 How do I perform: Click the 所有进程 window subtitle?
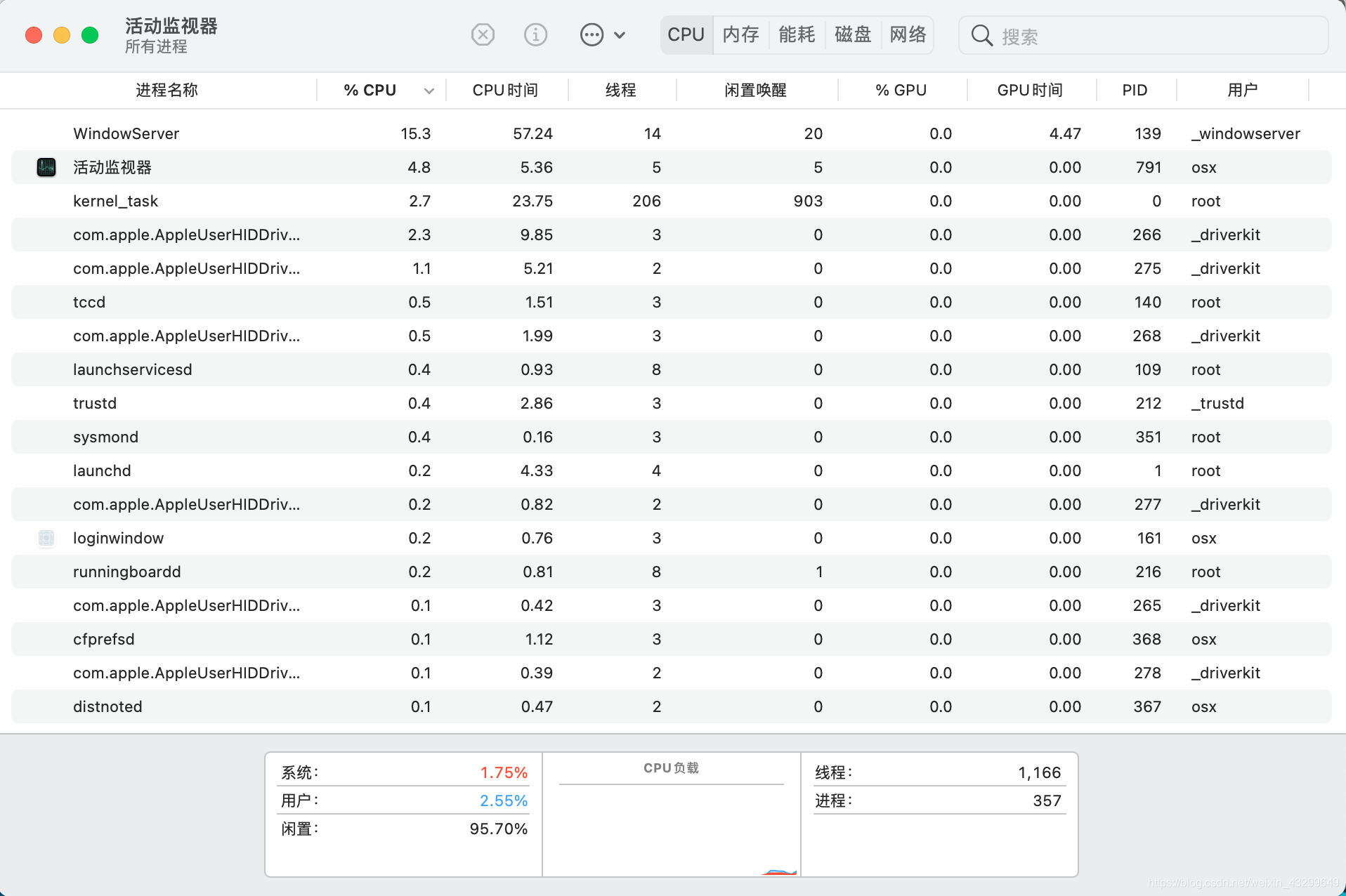[156, 46]
